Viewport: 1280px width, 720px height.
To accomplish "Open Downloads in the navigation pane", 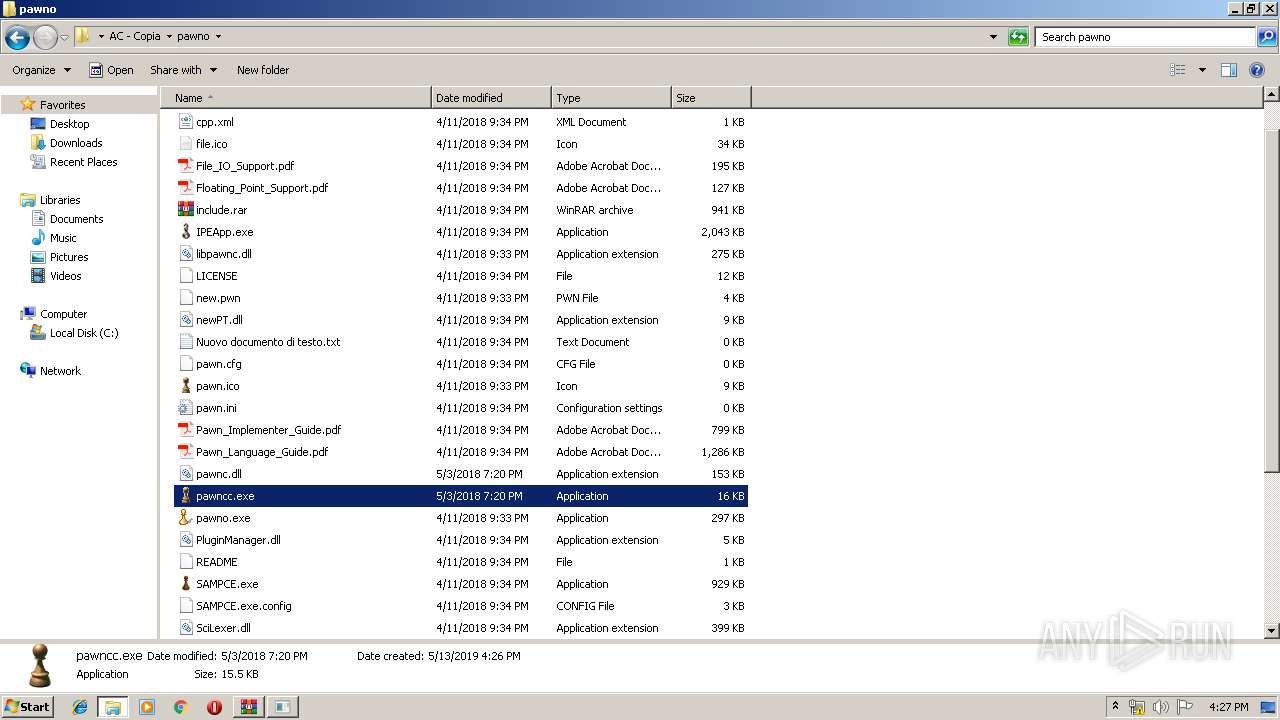I will pyautogui.click(x=76, y=143).
